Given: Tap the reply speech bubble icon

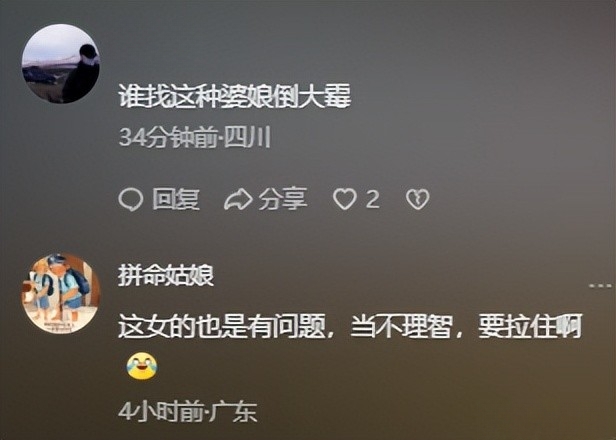Looking at the screenshot, I should [x=130, y=199].
